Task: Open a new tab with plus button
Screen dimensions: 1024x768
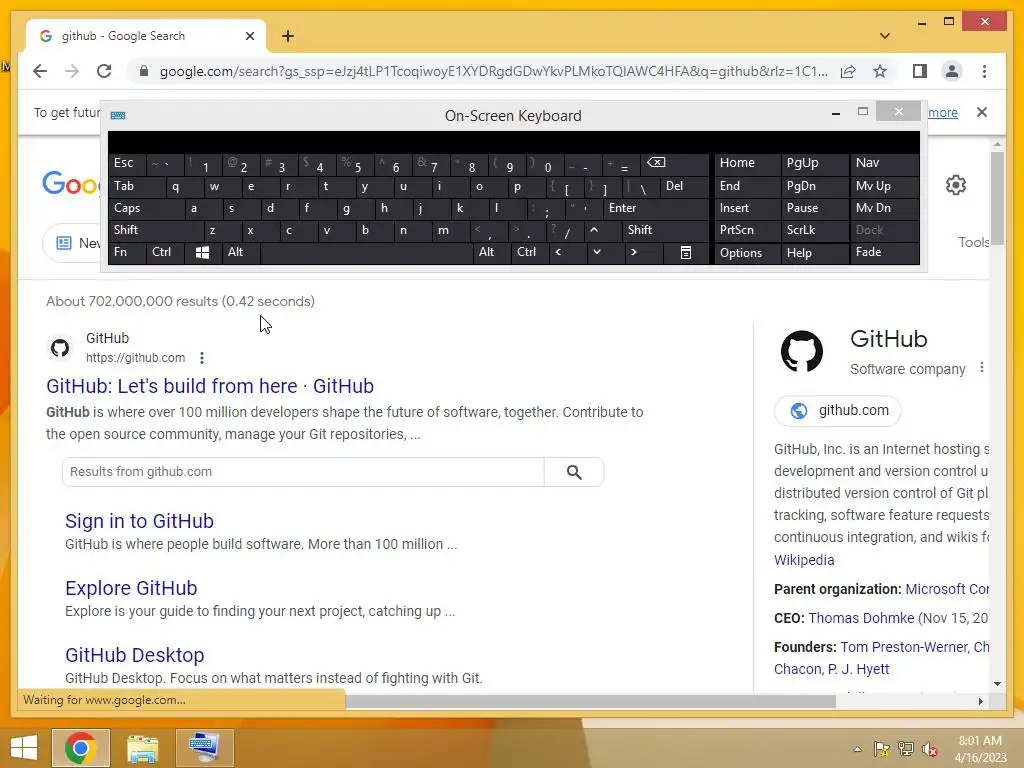Action: [288, 36]
